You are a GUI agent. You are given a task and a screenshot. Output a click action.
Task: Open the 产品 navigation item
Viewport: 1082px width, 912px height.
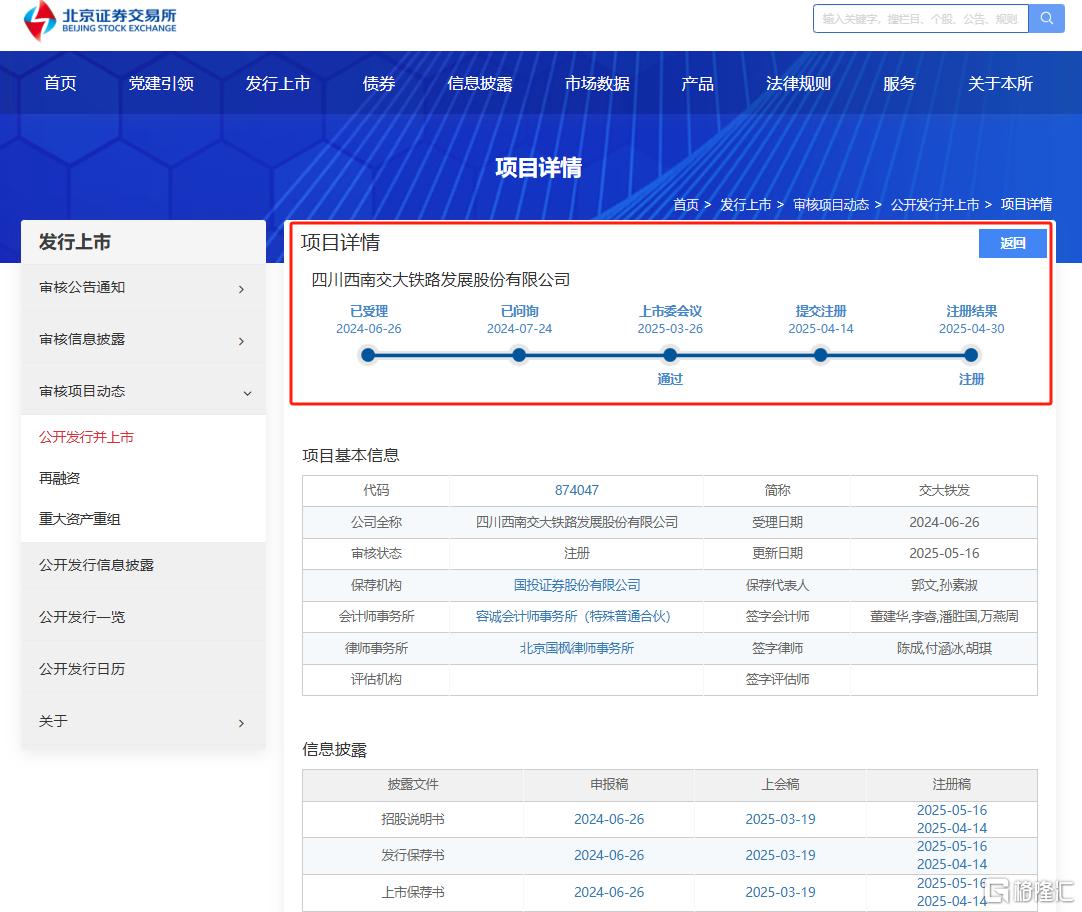tap(697, 83)
